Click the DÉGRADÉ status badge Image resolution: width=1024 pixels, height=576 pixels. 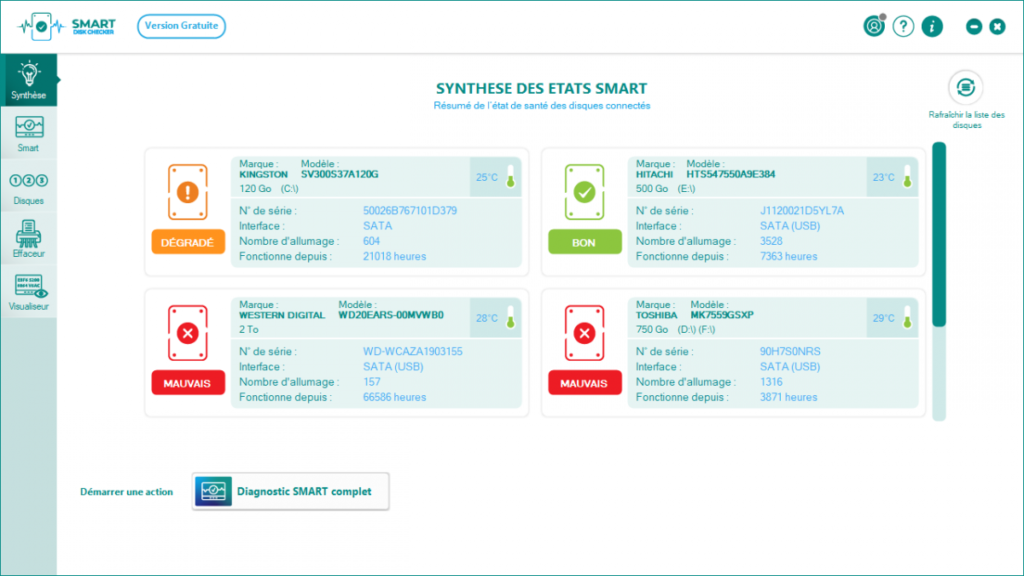coord(188,242)
